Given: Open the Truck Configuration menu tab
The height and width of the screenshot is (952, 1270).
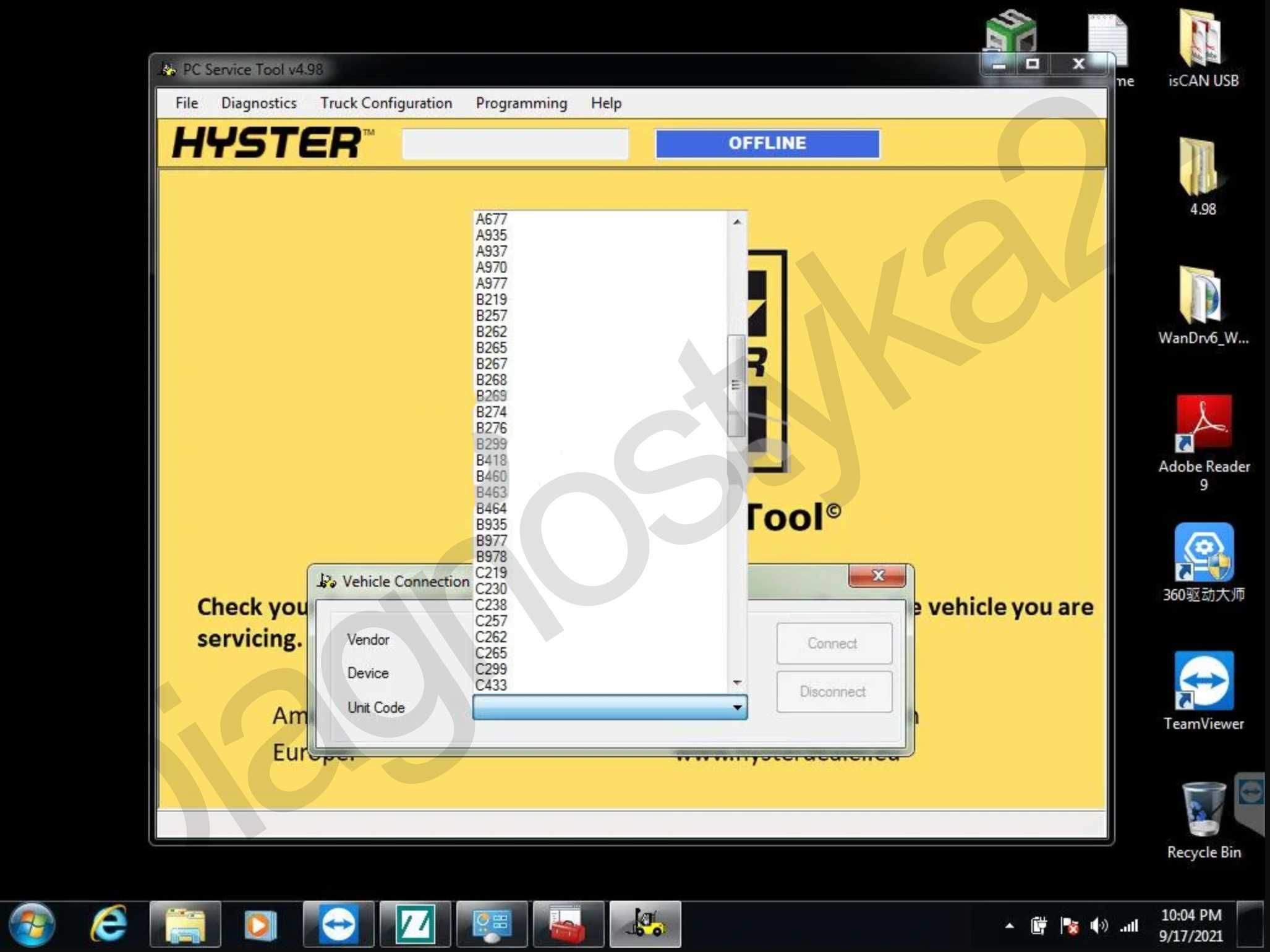Looking at the screenshot, I should point(385,103).
